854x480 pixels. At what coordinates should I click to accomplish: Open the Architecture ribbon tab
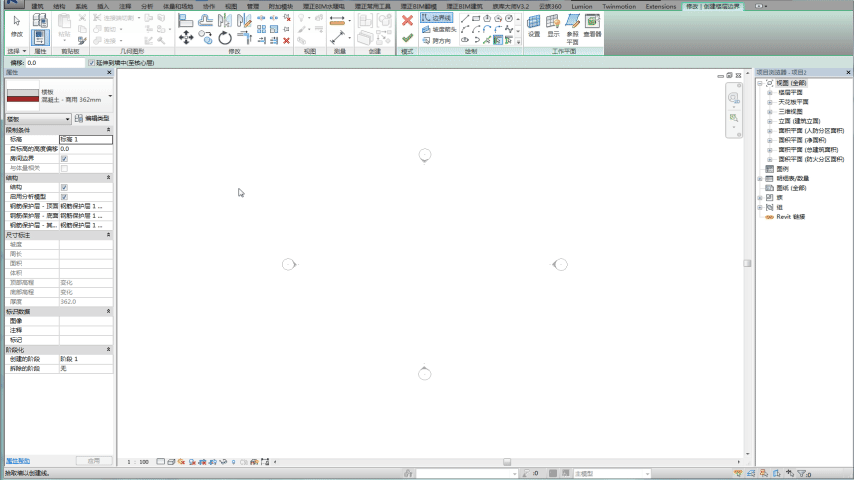[x=37, y=7]
